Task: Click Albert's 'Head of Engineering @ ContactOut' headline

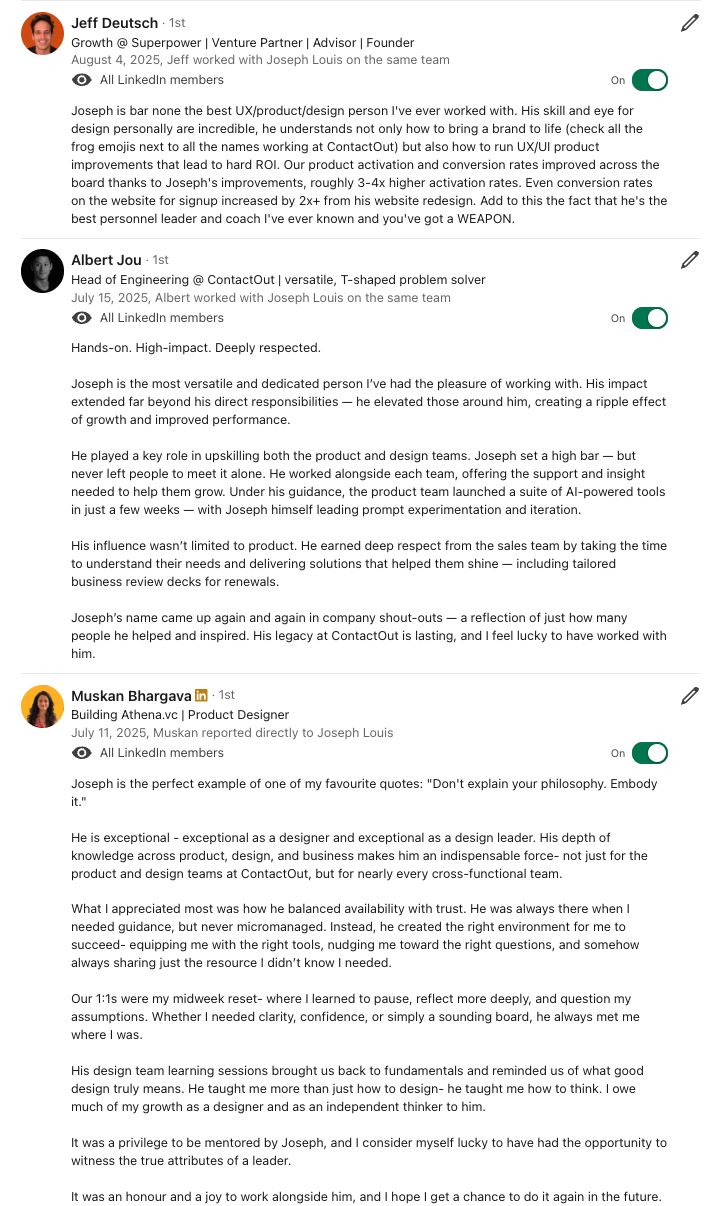Action: click(x=278, y=280)
